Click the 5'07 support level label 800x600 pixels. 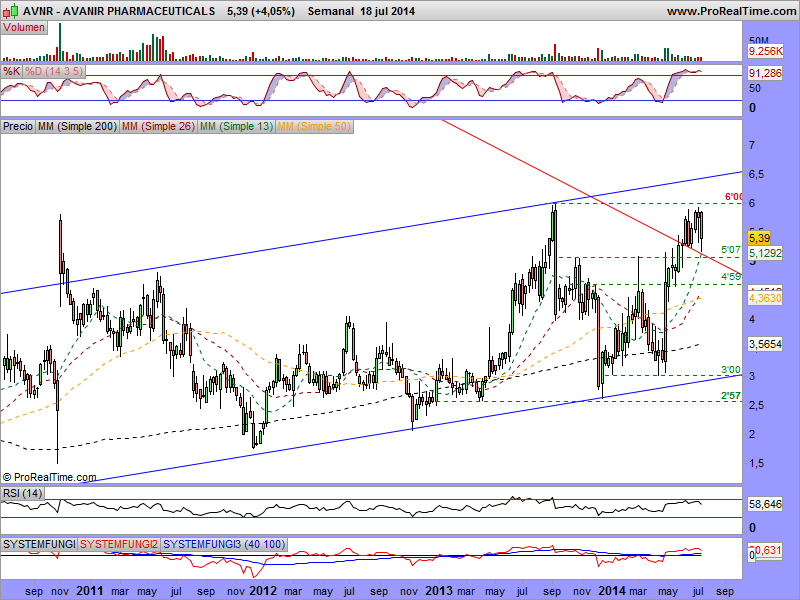pos(731,250)
